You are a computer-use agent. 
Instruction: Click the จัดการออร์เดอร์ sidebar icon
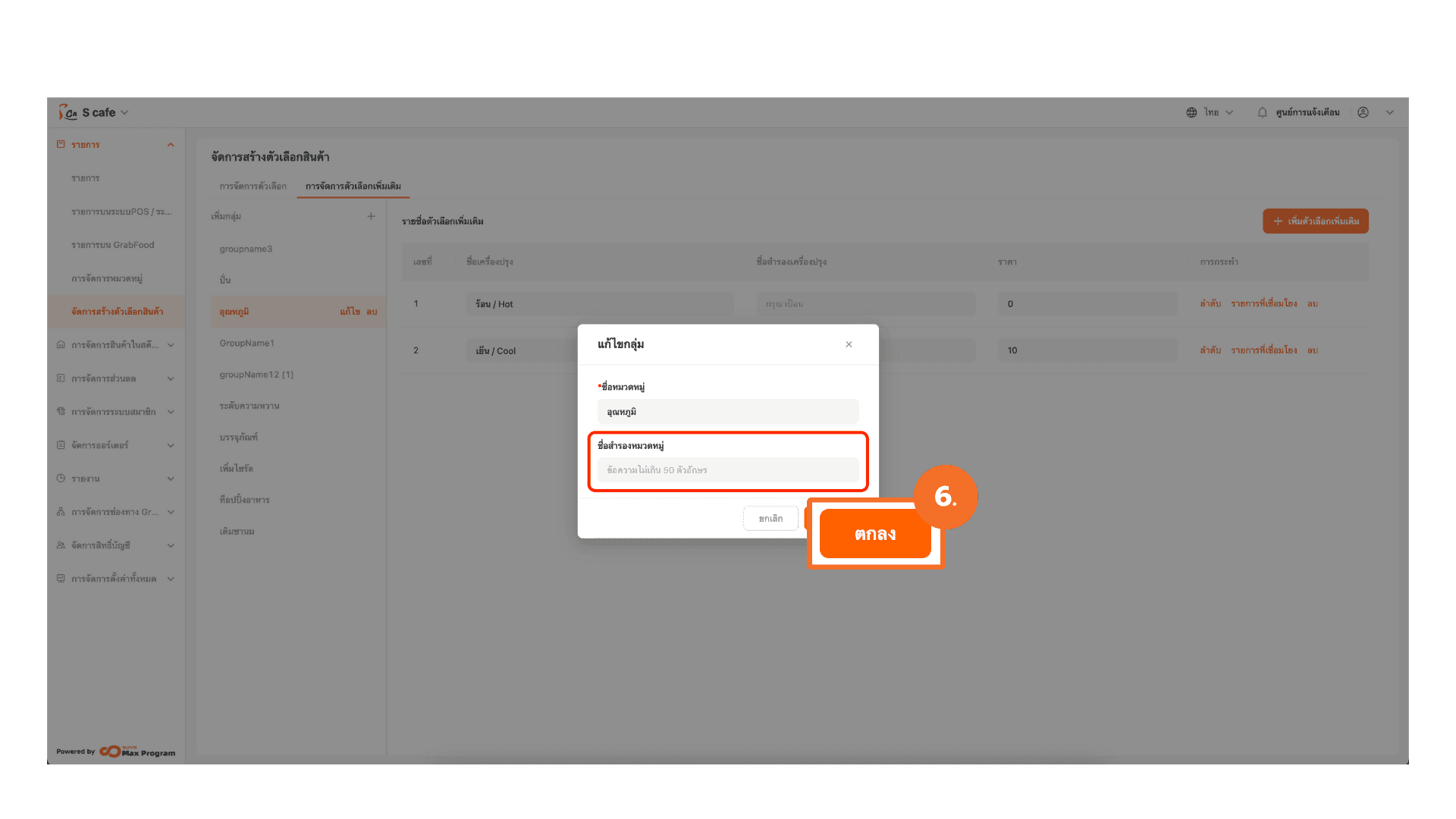click(61, 445)
